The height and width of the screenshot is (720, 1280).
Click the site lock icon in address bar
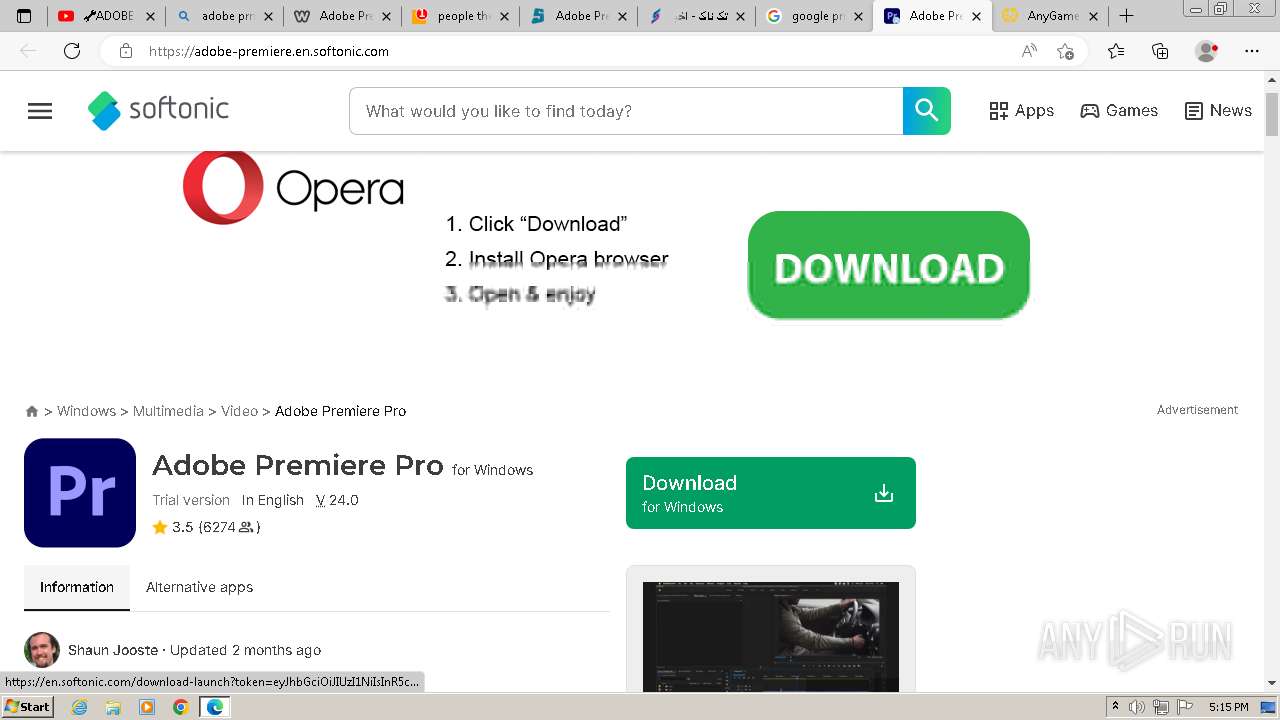coord(125,51)
